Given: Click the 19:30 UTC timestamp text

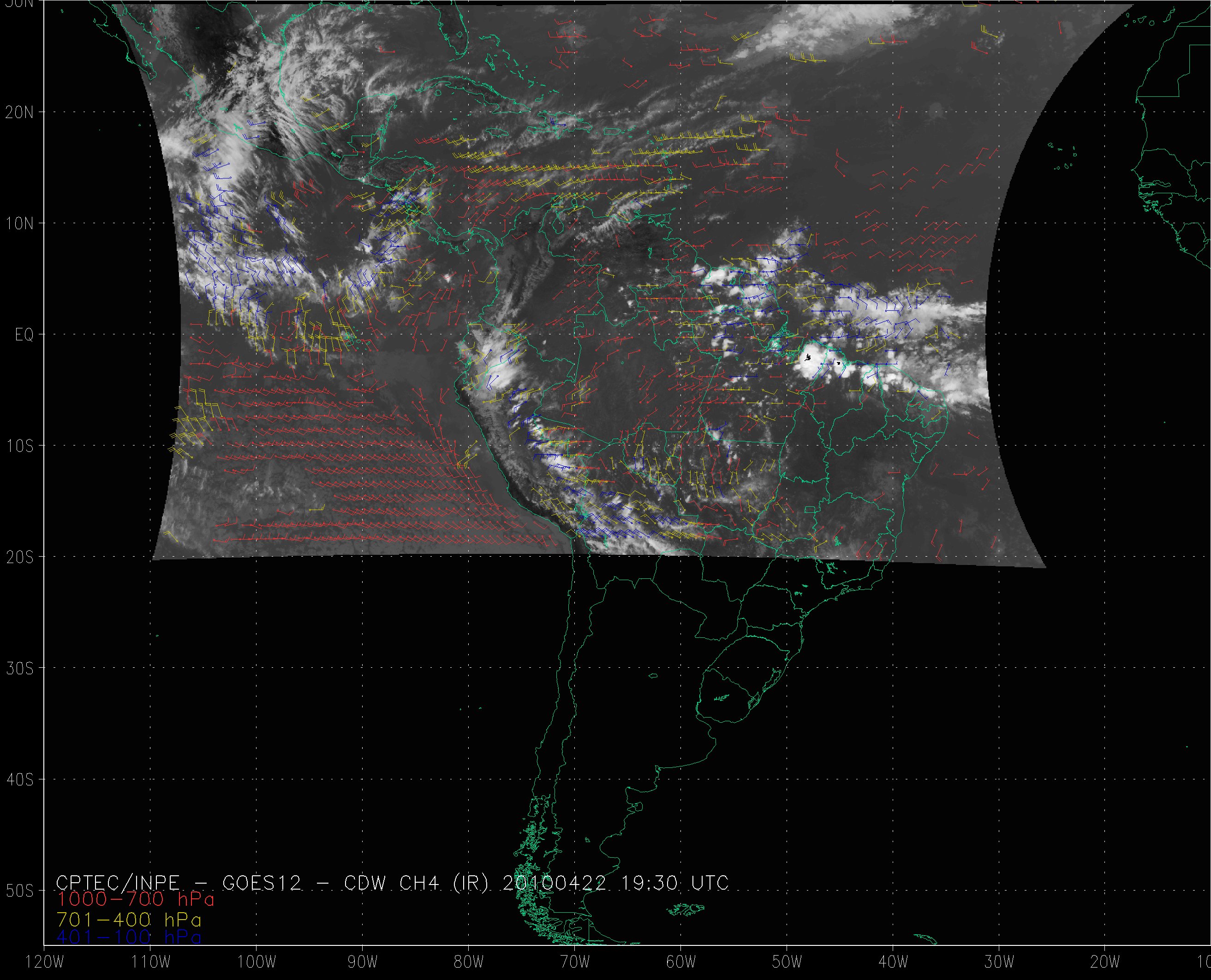Looking at the screenshot, I should 674,883.
